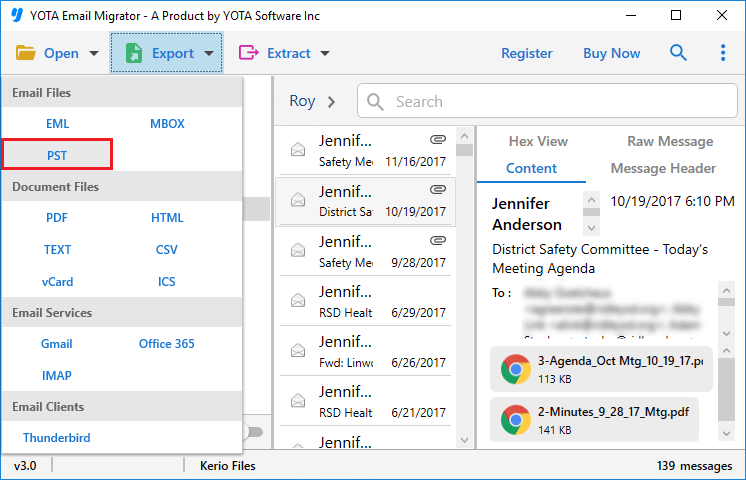Choose Thunderbird email client option
Viewport: 746px width, 480px height.
pos(57,437)
